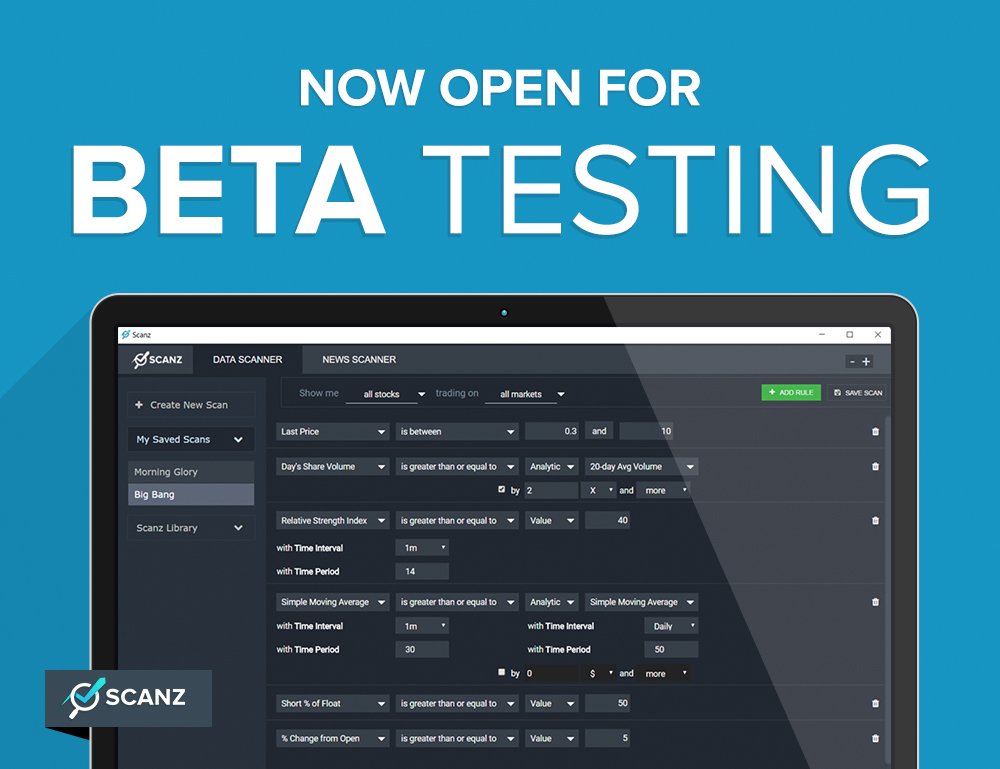The image size is (1000, 769).
Task: Click the Last Price minimum field 0.3
Action: [x=552, y=432]
